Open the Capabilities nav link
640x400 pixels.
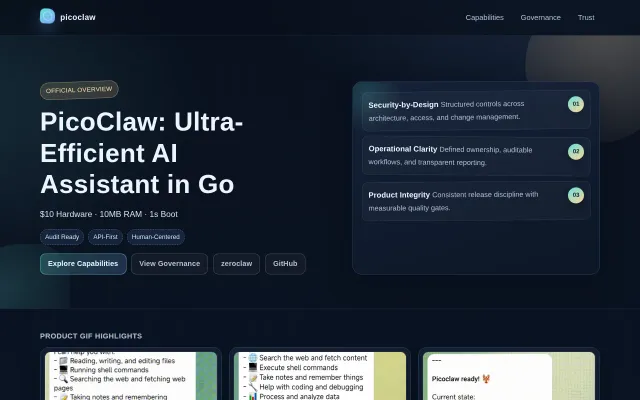point(484,18)
